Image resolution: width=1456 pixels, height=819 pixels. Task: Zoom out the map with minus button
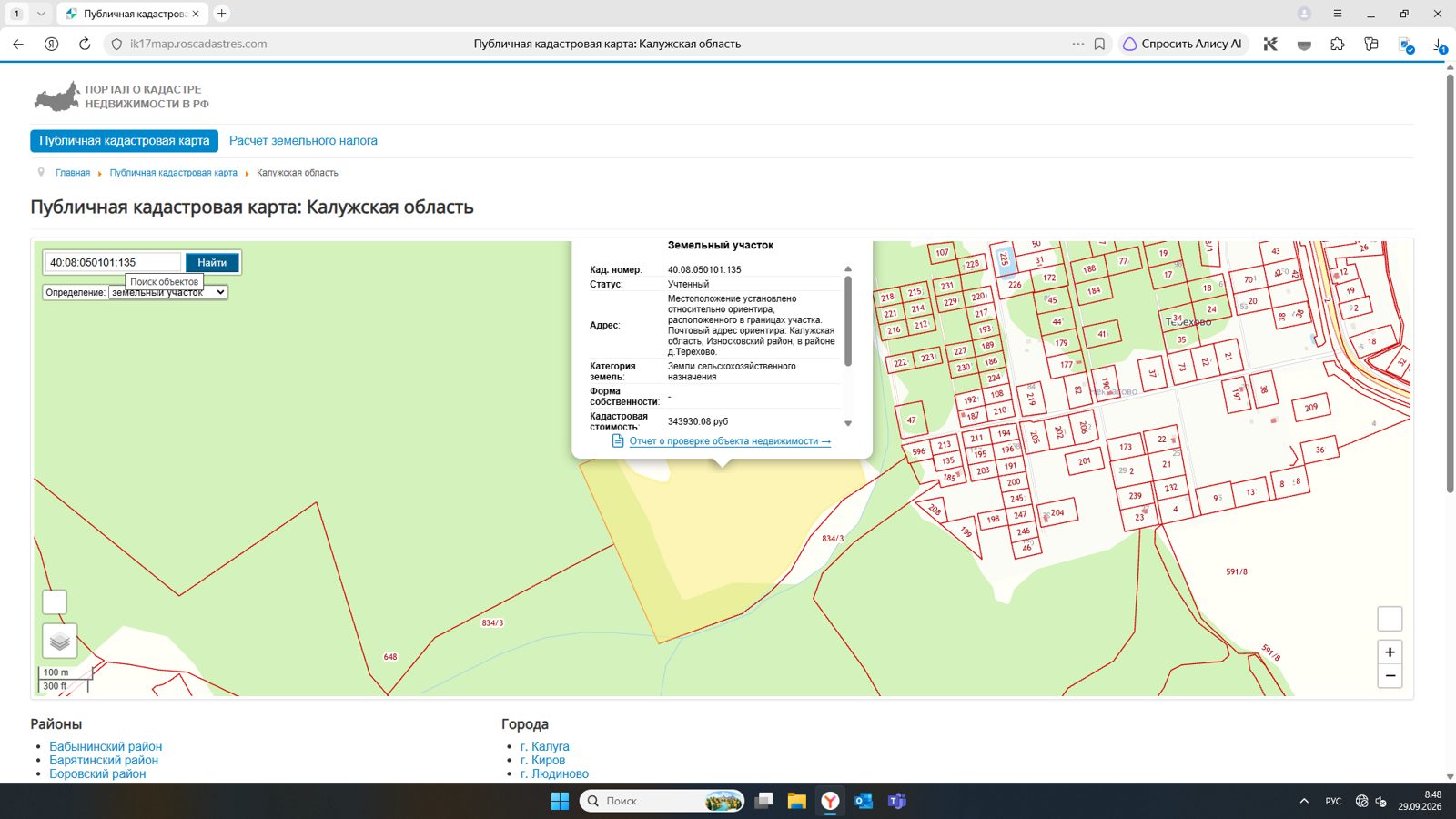tap(1390, 675)
